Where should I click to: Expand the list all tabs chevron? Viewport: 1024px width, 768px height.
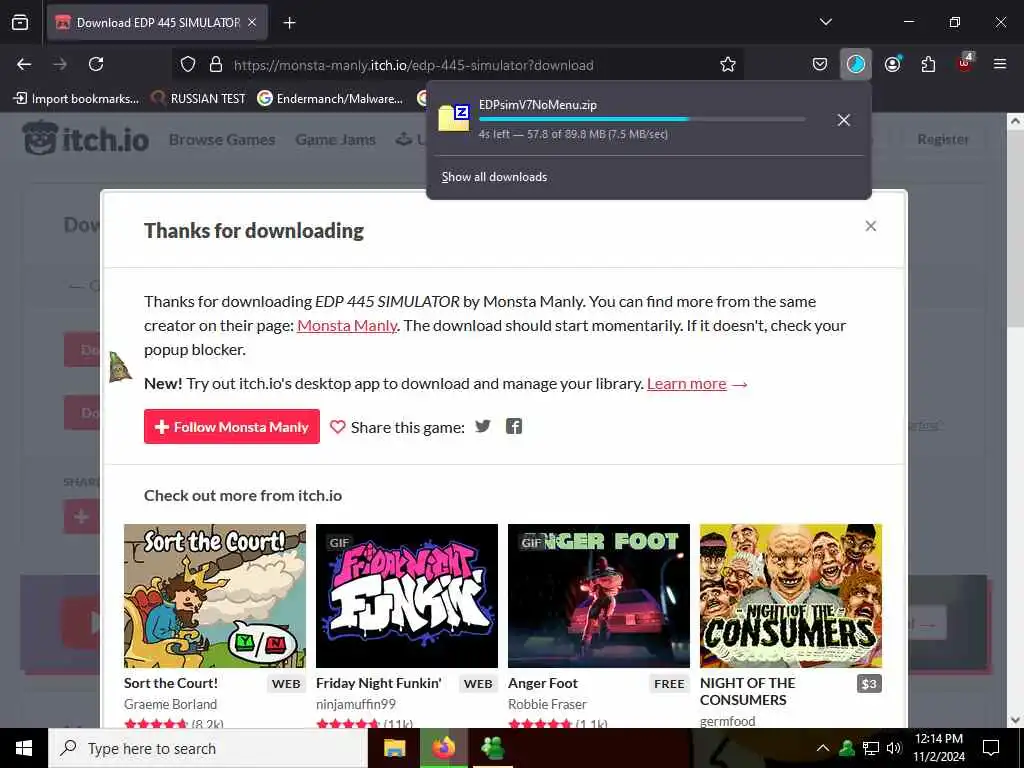tap(825, 22)
